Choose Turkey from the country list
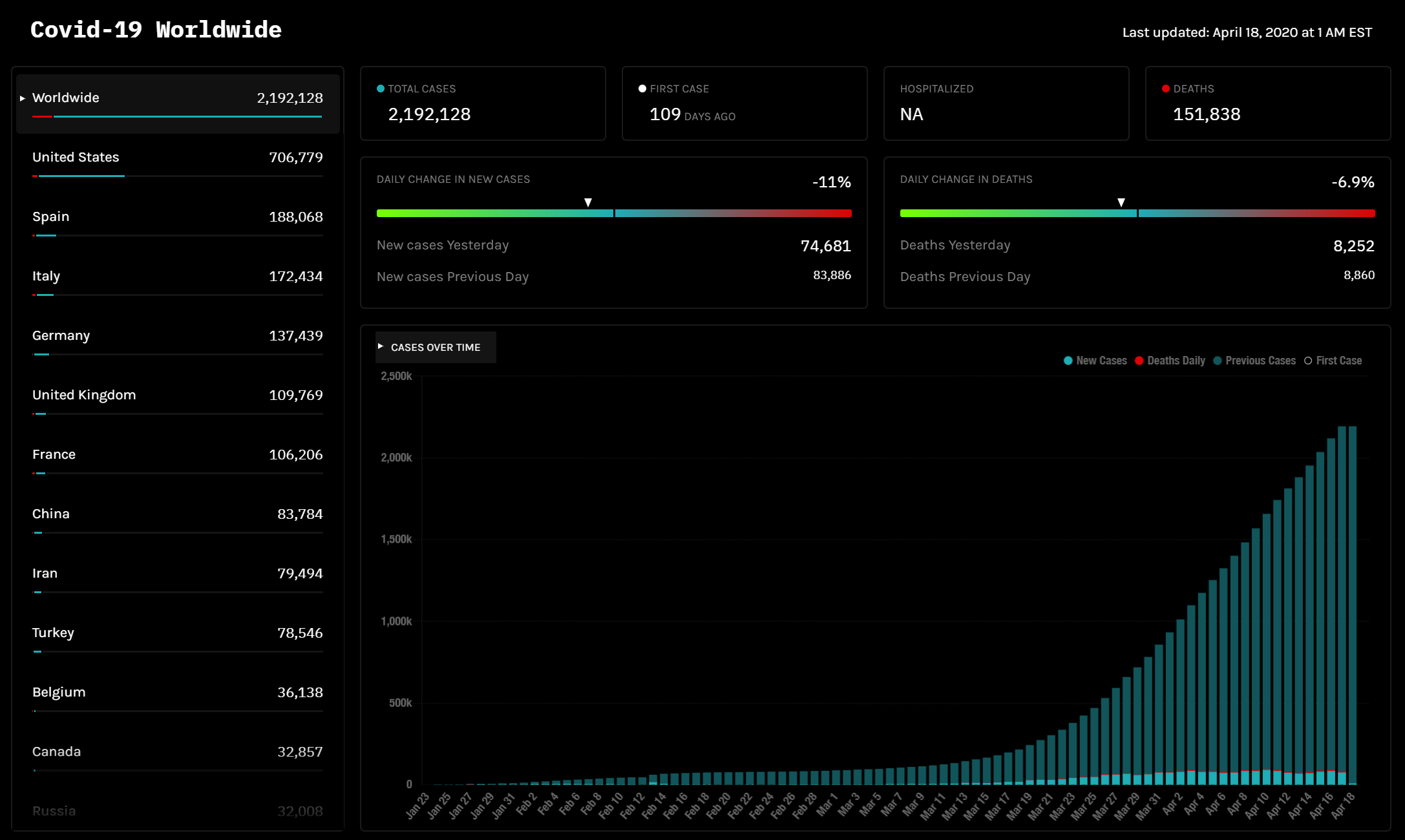This screenshot has width=1405, height=840. point(178,639)
